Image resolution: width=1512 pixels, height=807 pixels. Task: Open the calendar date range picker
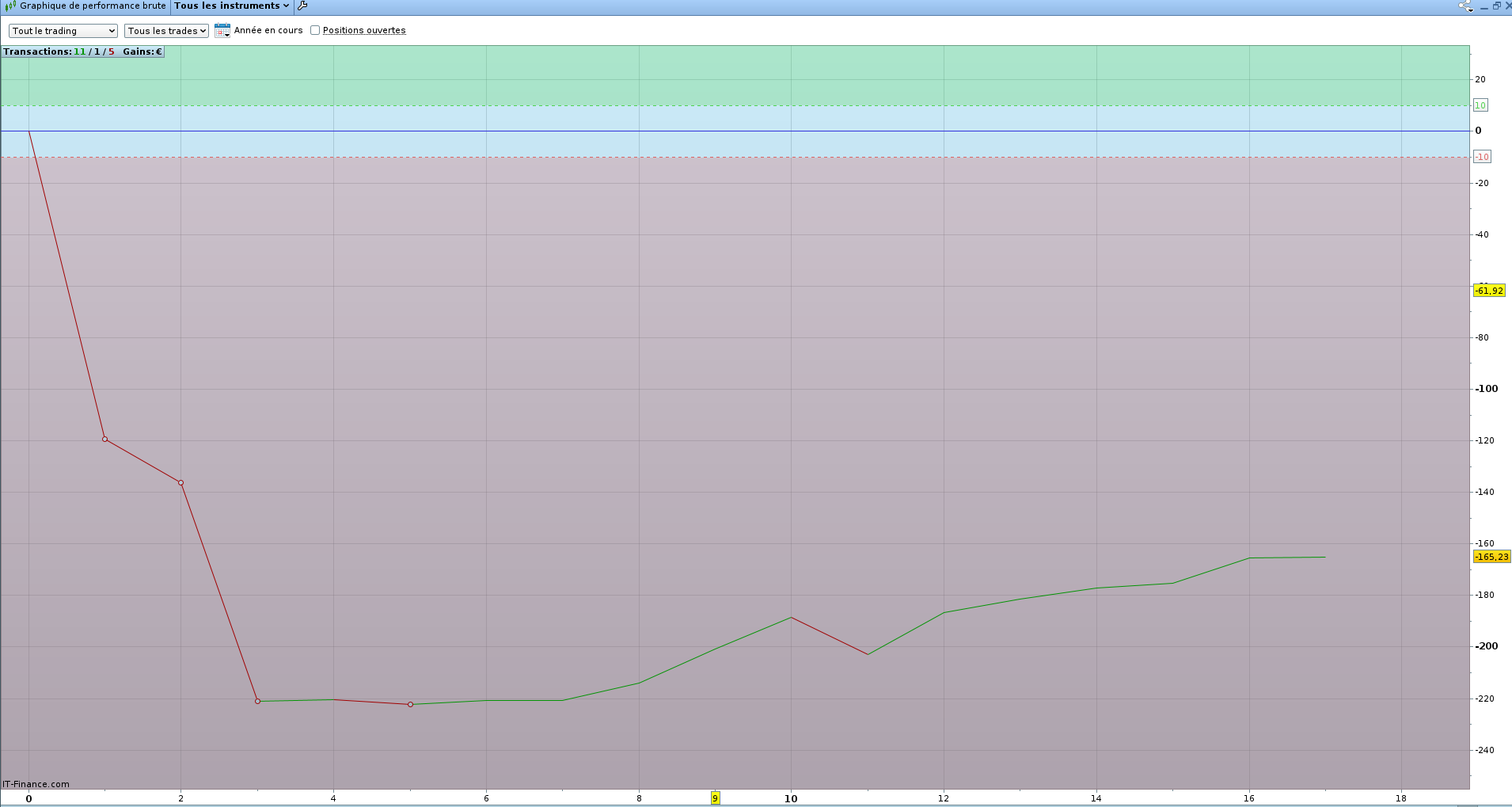click(222, 30)
